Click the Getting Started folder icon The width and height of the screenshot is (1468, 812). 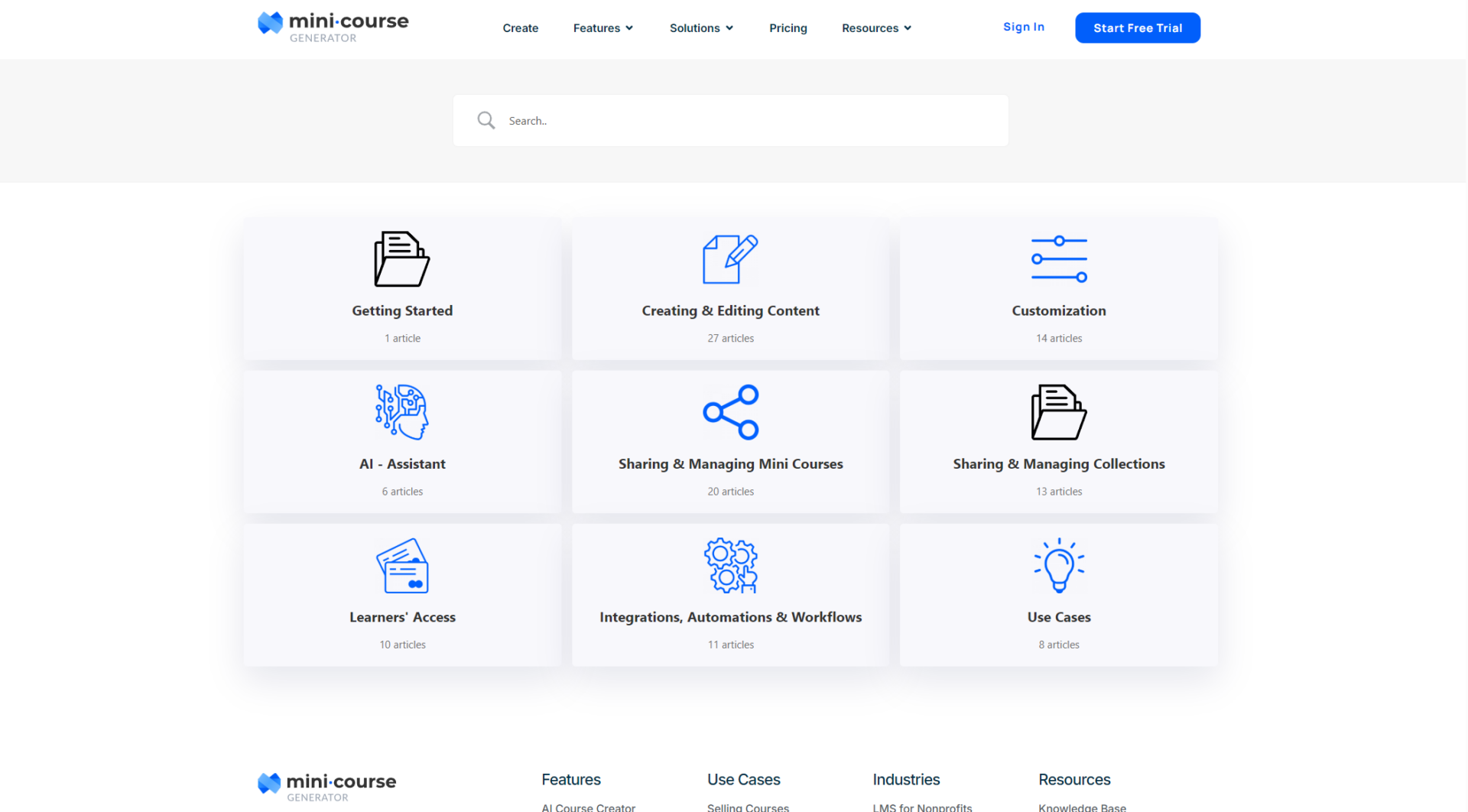point(401,259)
